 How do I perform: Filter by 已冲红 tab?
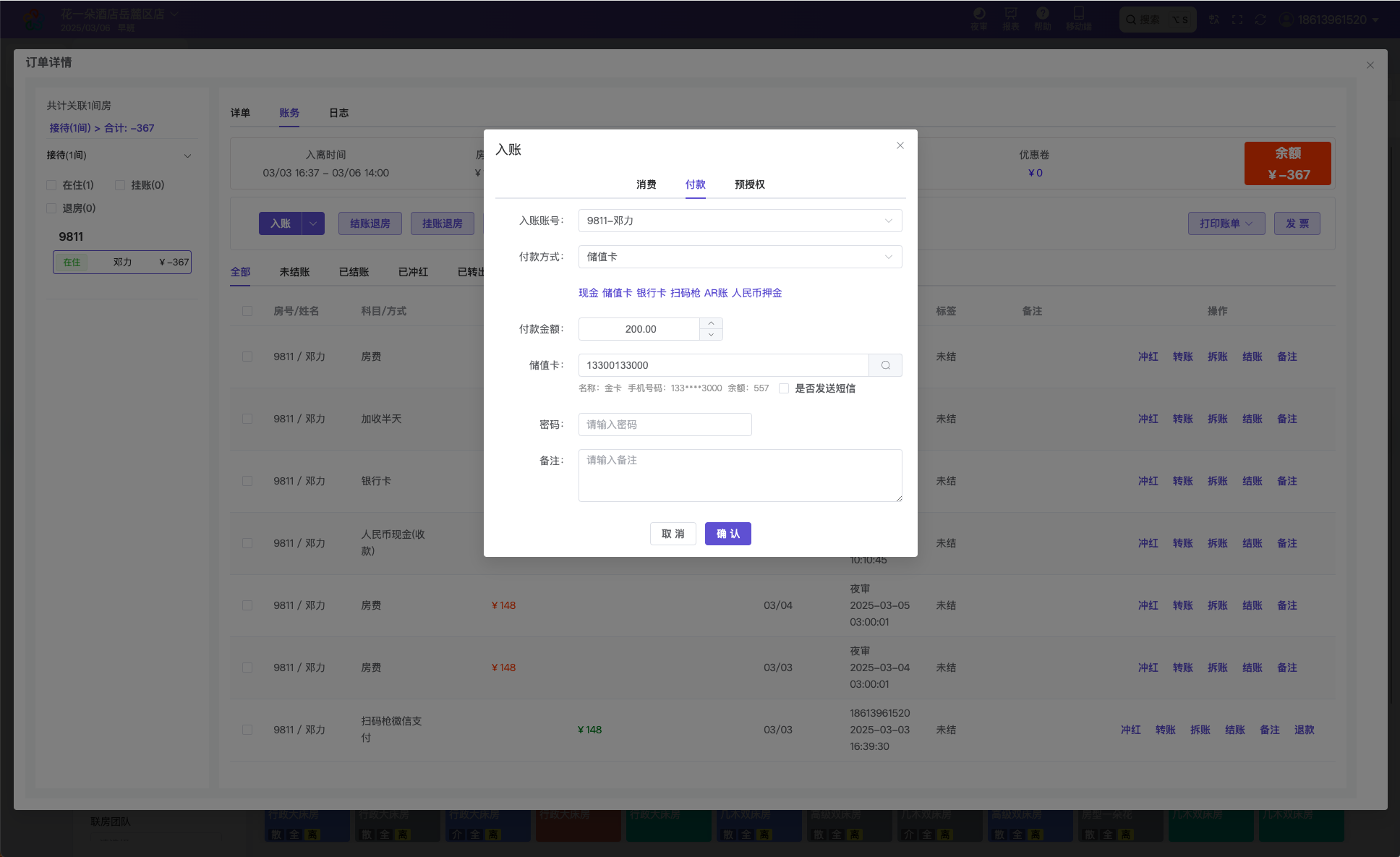tap(413, 272)
